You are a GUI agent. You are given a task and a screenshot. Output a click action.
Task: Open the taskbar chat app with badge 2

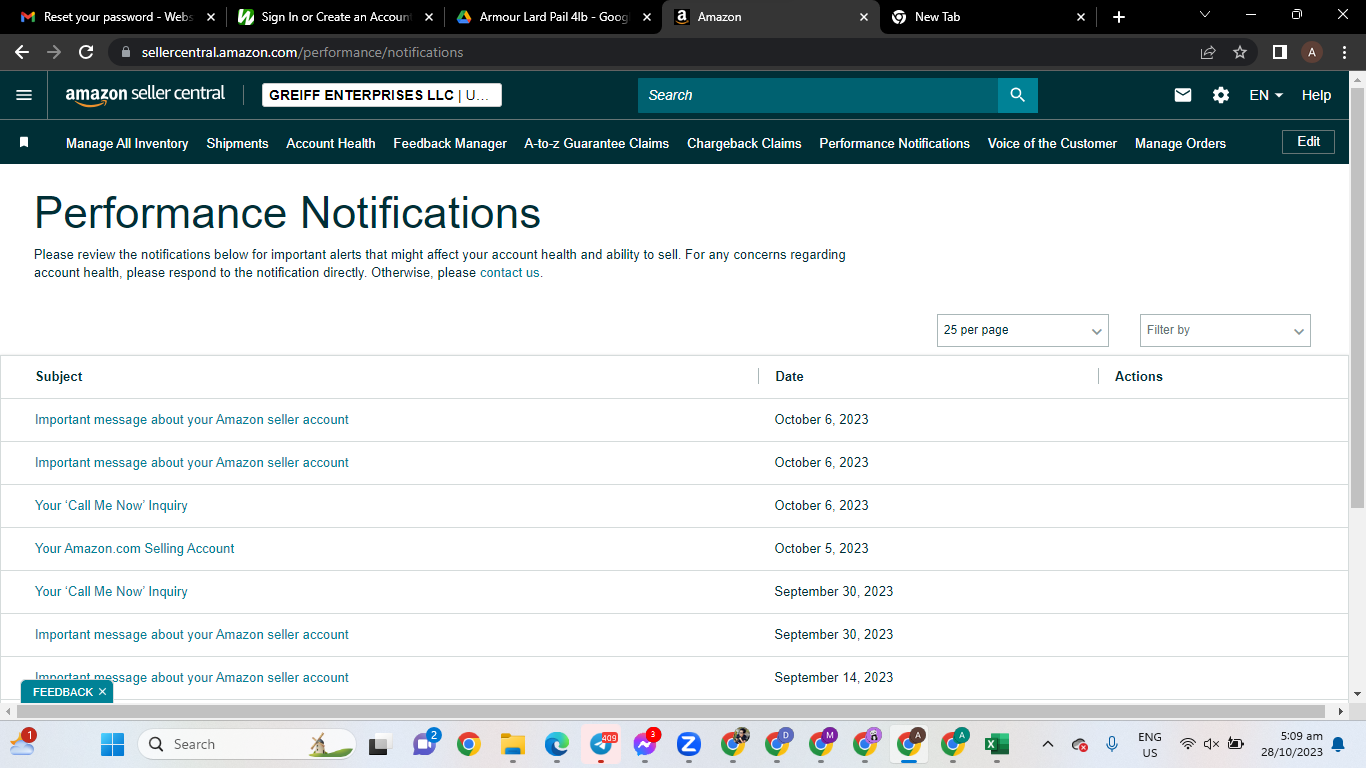pyautogui.click(x=424, y=744)
